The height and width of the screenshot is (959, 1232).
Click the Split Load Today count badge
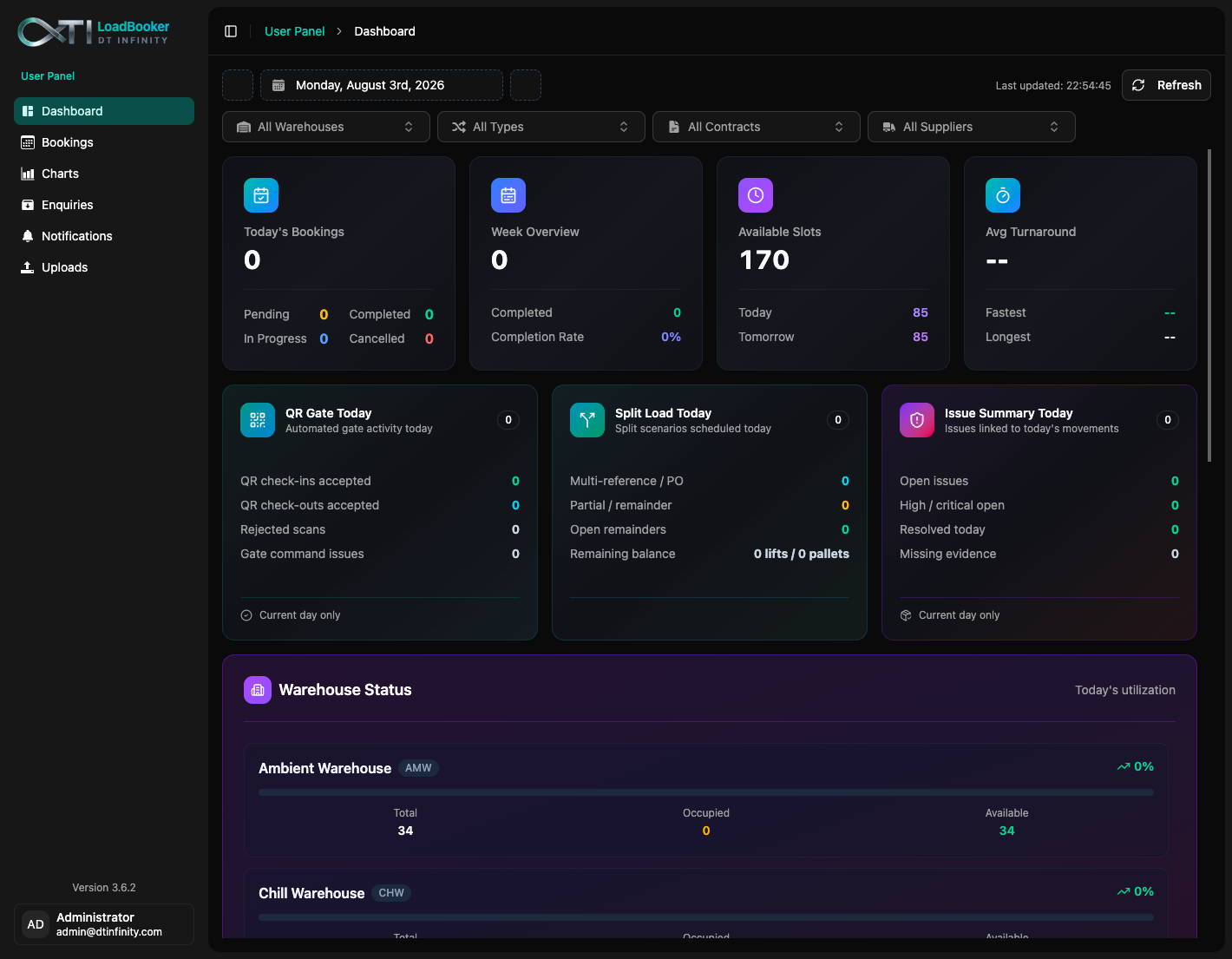[x=838, y=420]
